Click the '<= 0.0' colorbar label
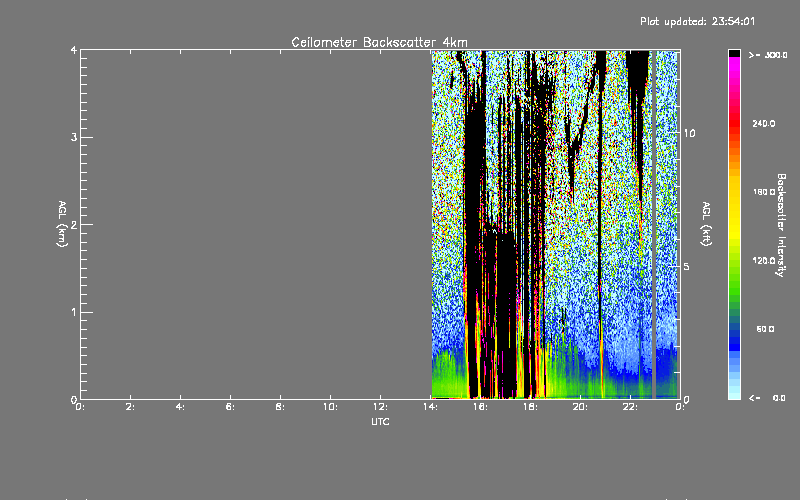800x500 pixels. (x=767, y=397)
